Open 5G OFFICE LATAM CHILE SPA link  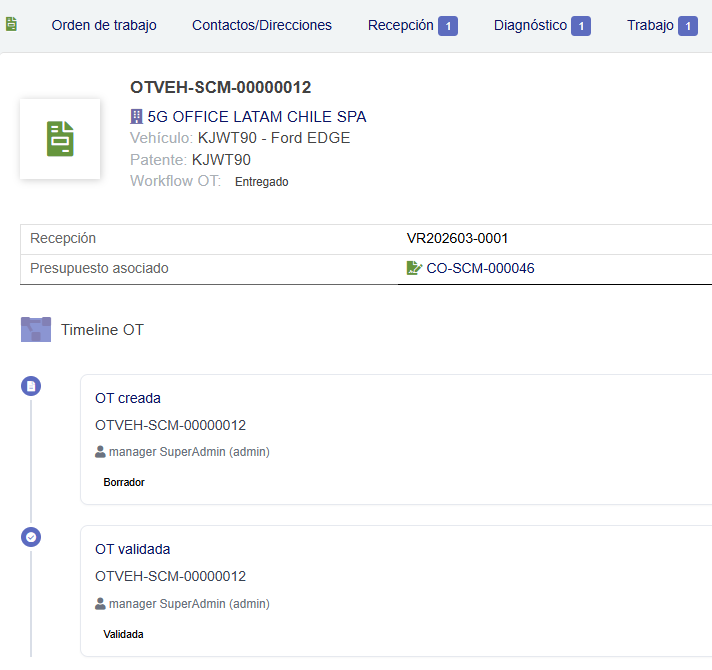point(257,117)
